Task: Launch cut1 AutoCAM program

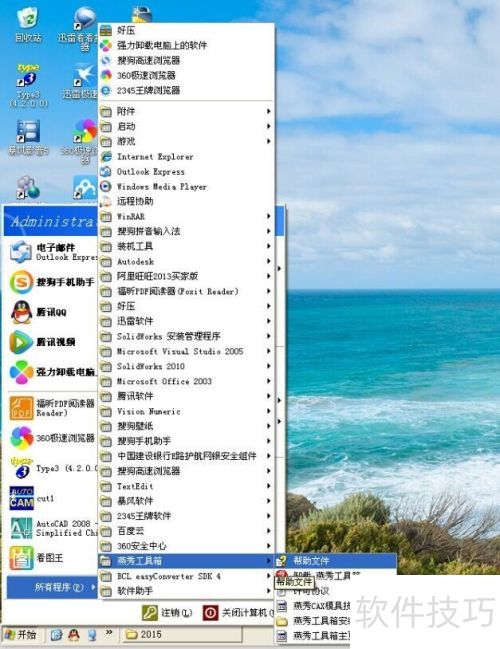Action: coord(33,498)
